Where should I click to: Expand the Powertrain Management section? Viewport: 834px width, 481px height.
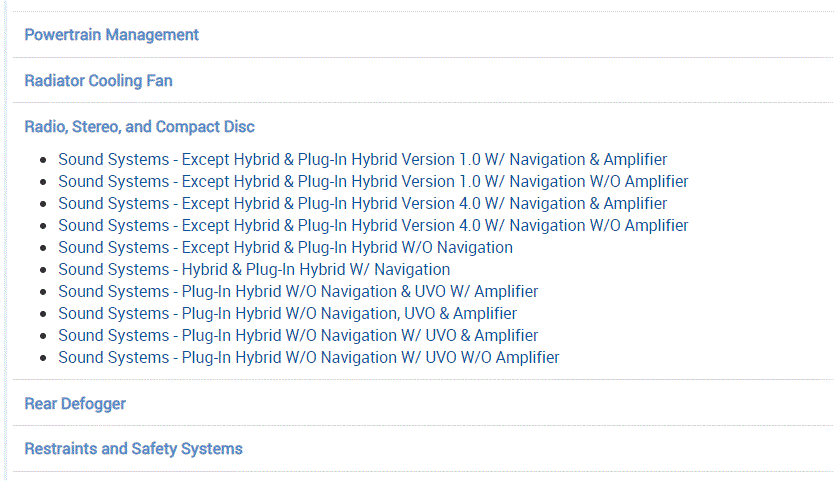pos(111,35)
